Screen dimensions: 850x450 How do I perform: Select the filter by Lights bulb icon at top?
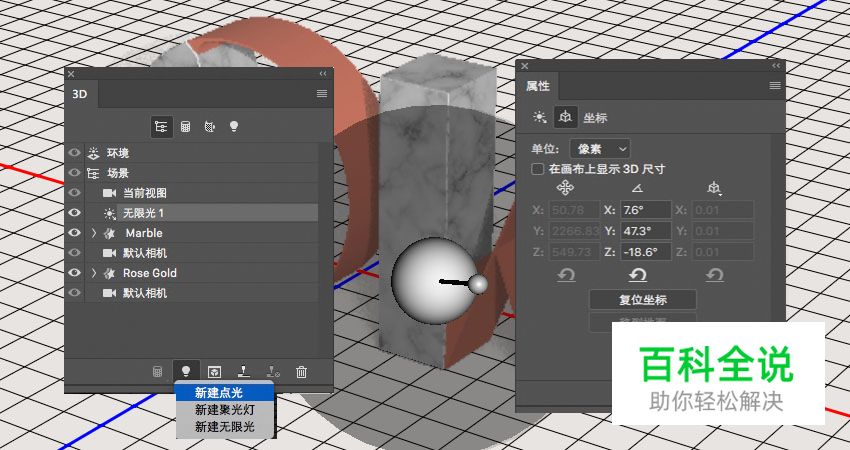pos(235,127)
